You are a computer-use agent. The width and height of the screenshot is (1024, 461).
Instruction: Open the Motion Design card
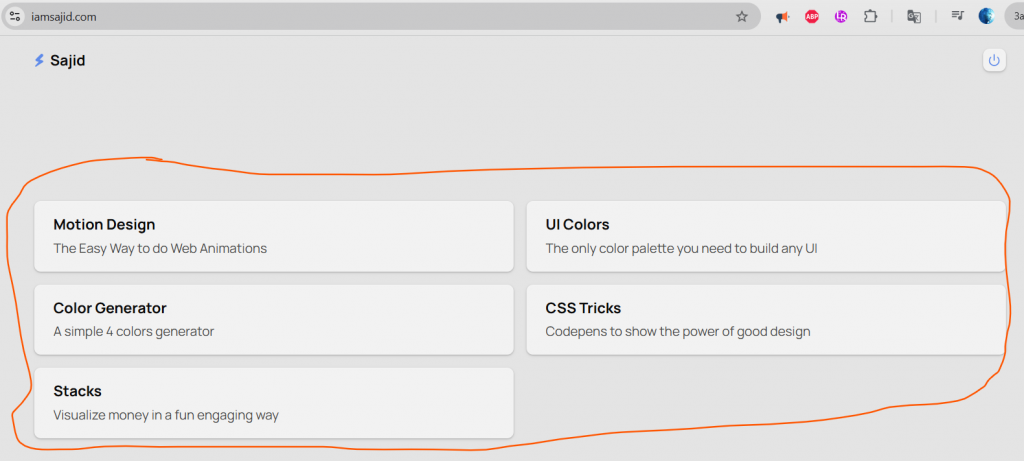273,236
